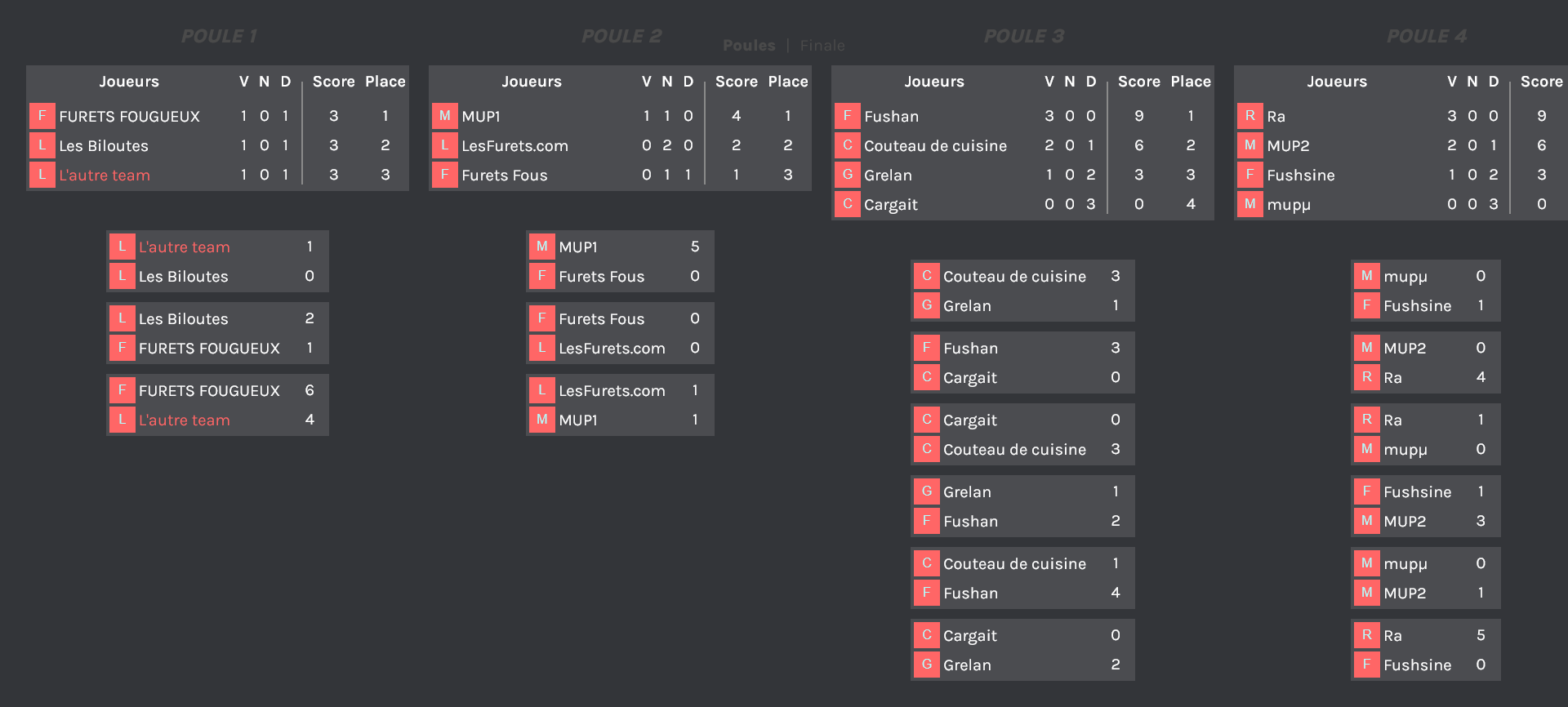The width and height of the screenshot is (1568, 707).
Task: Click Ra avatar in Poule 4 standings
Action: pyautogui.click(x=1249, y=116)
